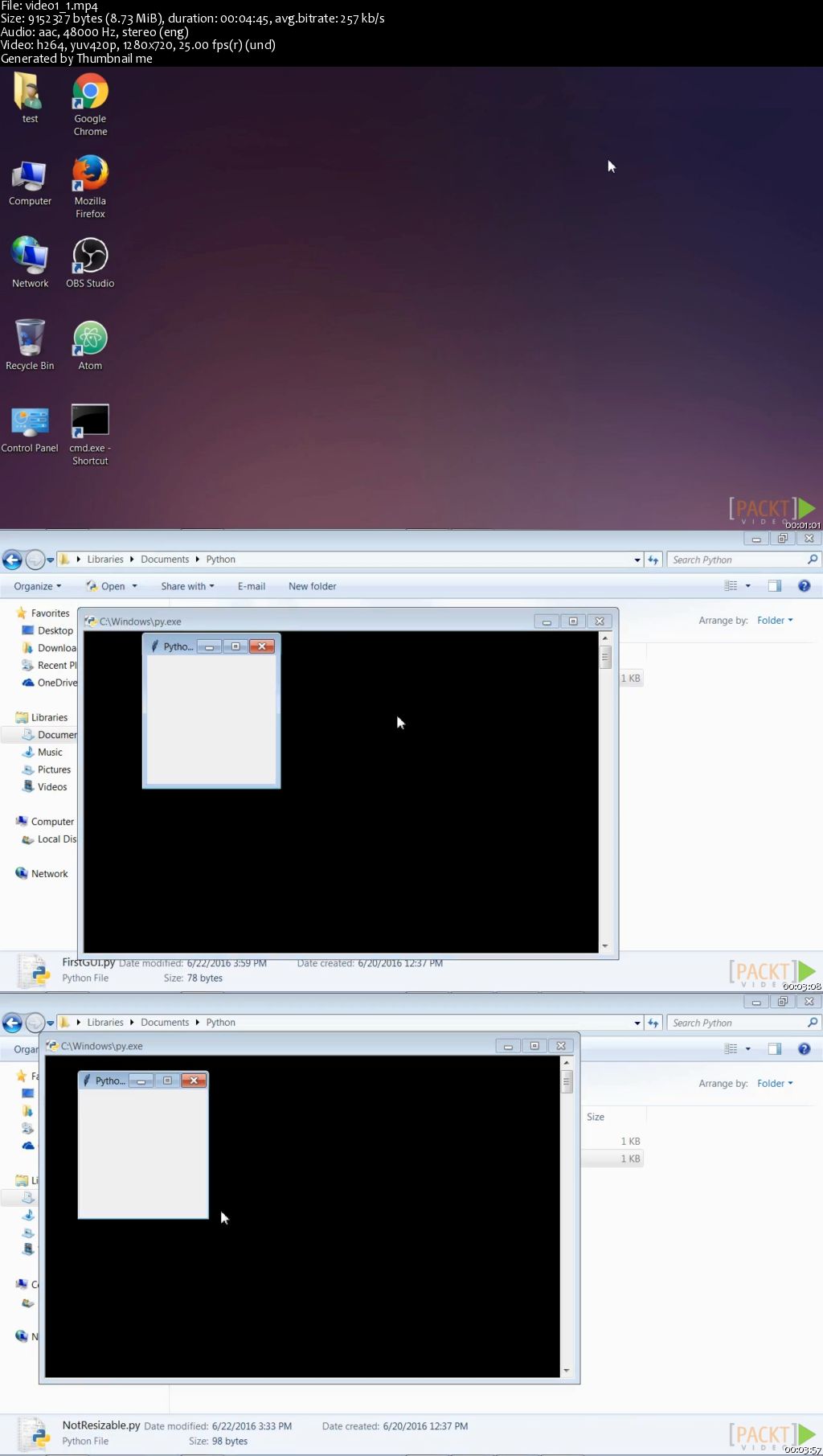Launch the Atom editor shortcut
This screenshot has width=823, height=1456.
click(x=90, y=344)
